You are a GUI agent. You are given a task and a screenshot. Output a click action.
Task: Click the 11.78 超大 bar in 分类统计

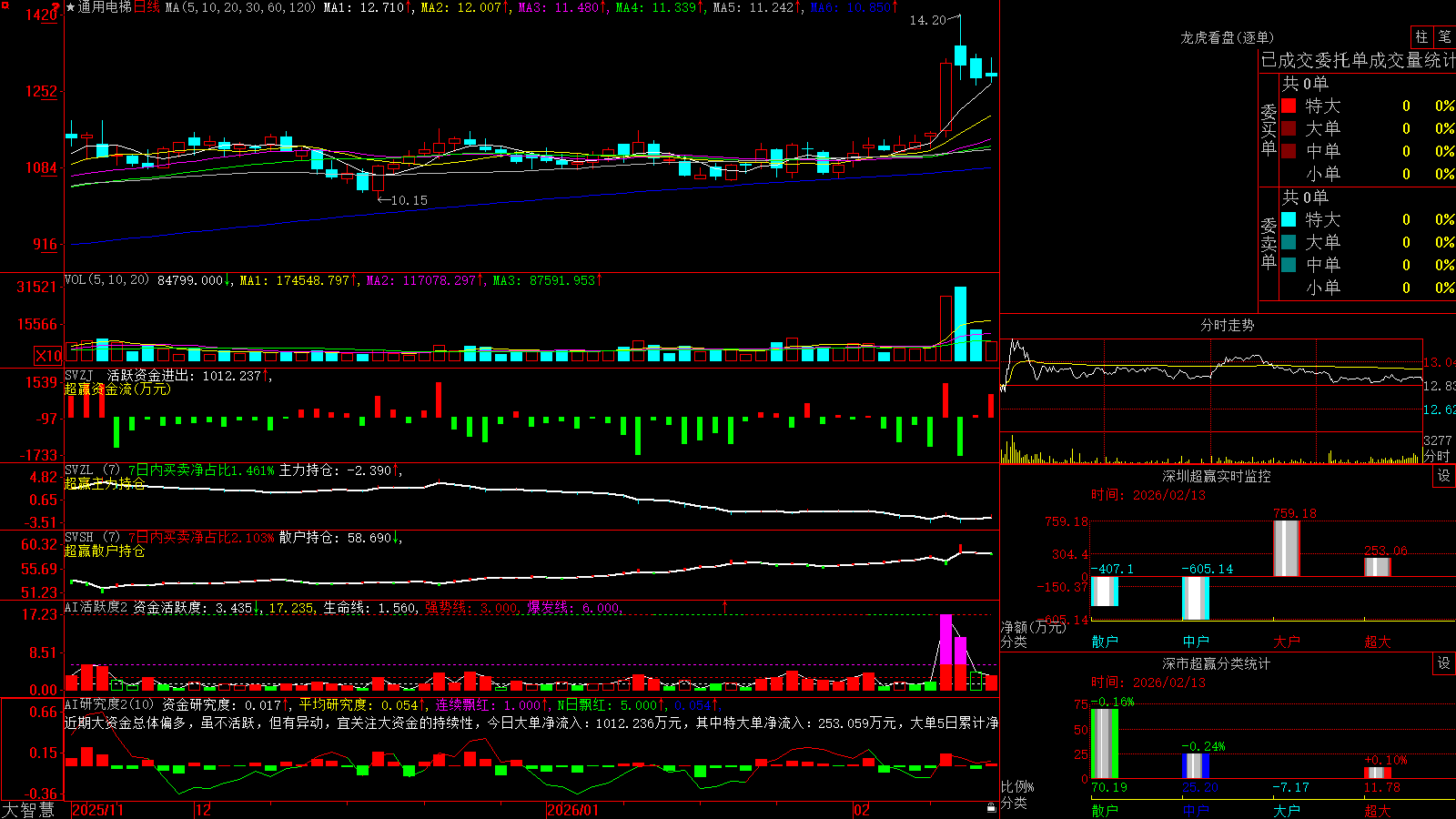[1377, 773]
